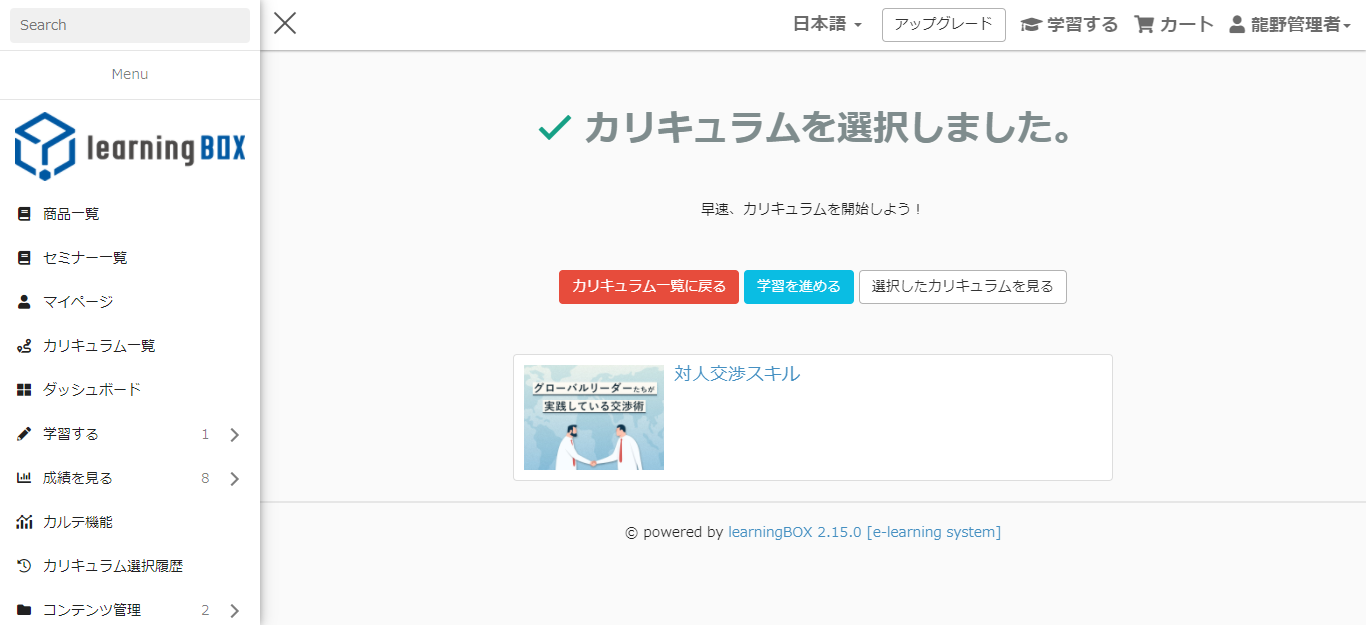1366x625 pixels.
Task: Click the shopping cart icon in header
Action: click(x=1144, y=25)
